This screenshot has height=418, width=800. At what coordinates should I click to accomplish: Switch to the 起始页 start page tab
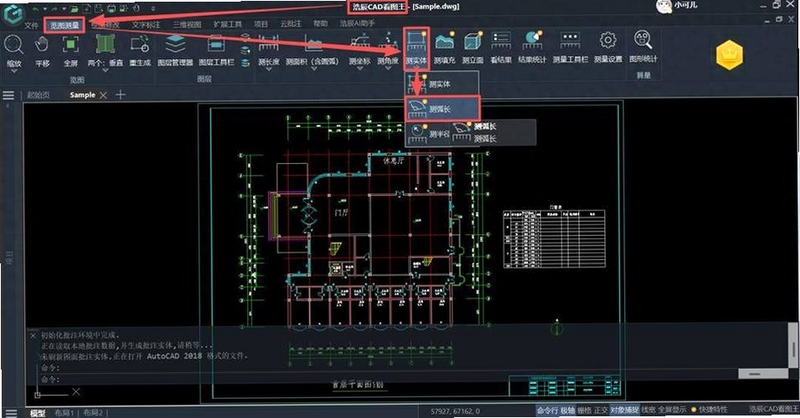pyautogui.click(x=38, y=95)
